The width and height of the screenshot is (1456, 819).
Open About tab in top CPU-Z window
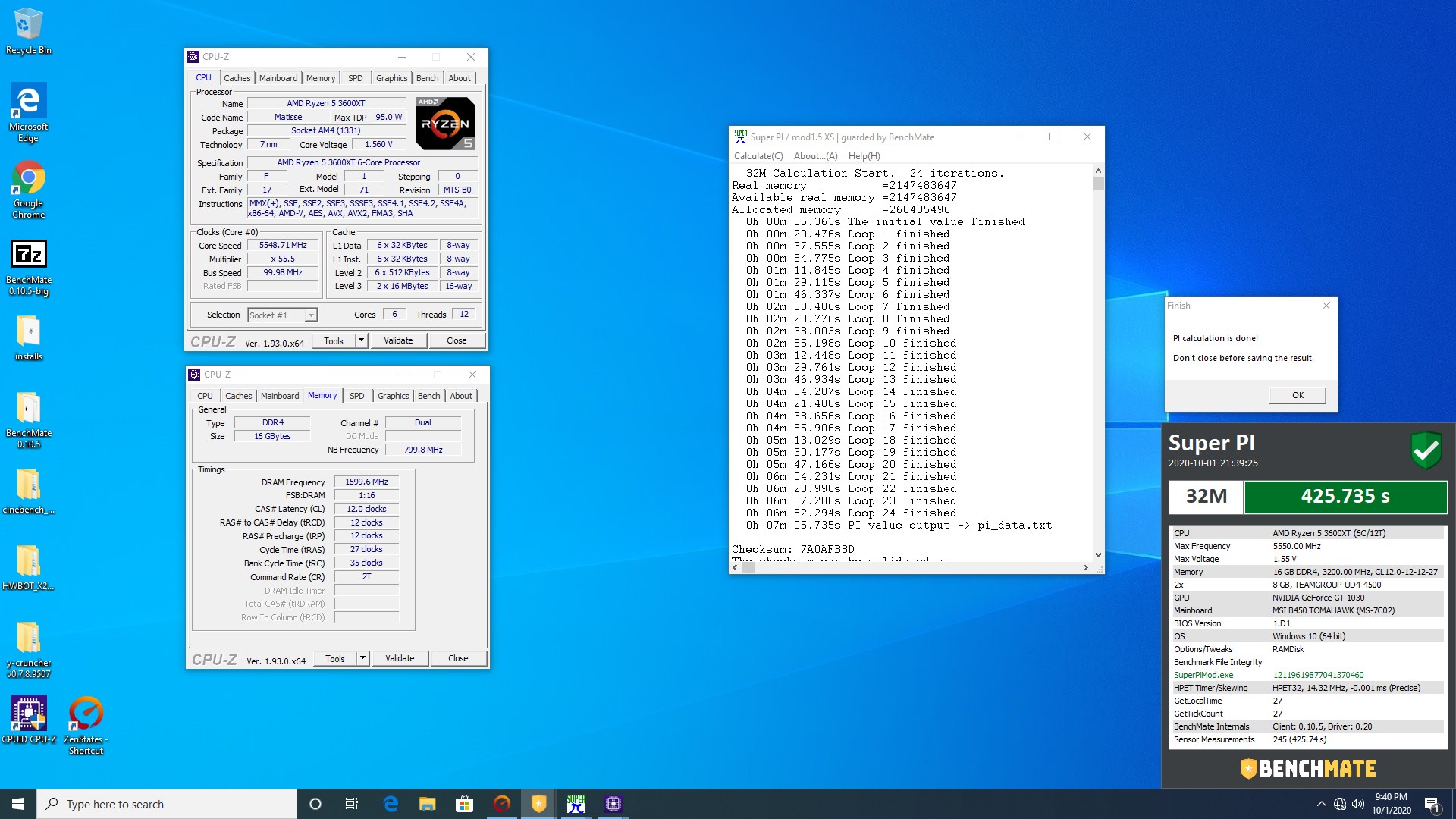pyautogui.click(x=460, y=78)
